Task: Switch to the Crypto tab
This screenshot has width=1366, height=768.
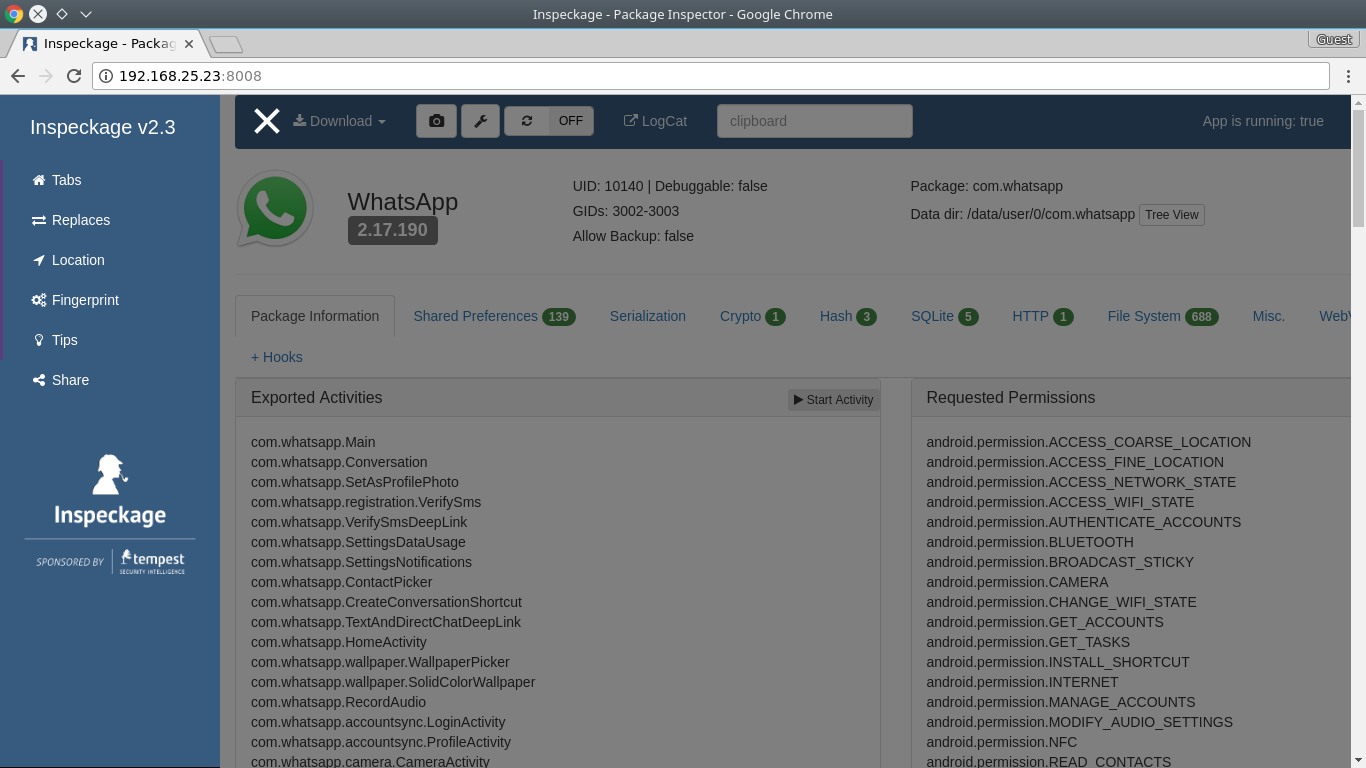Action: [x=752, y=316]
